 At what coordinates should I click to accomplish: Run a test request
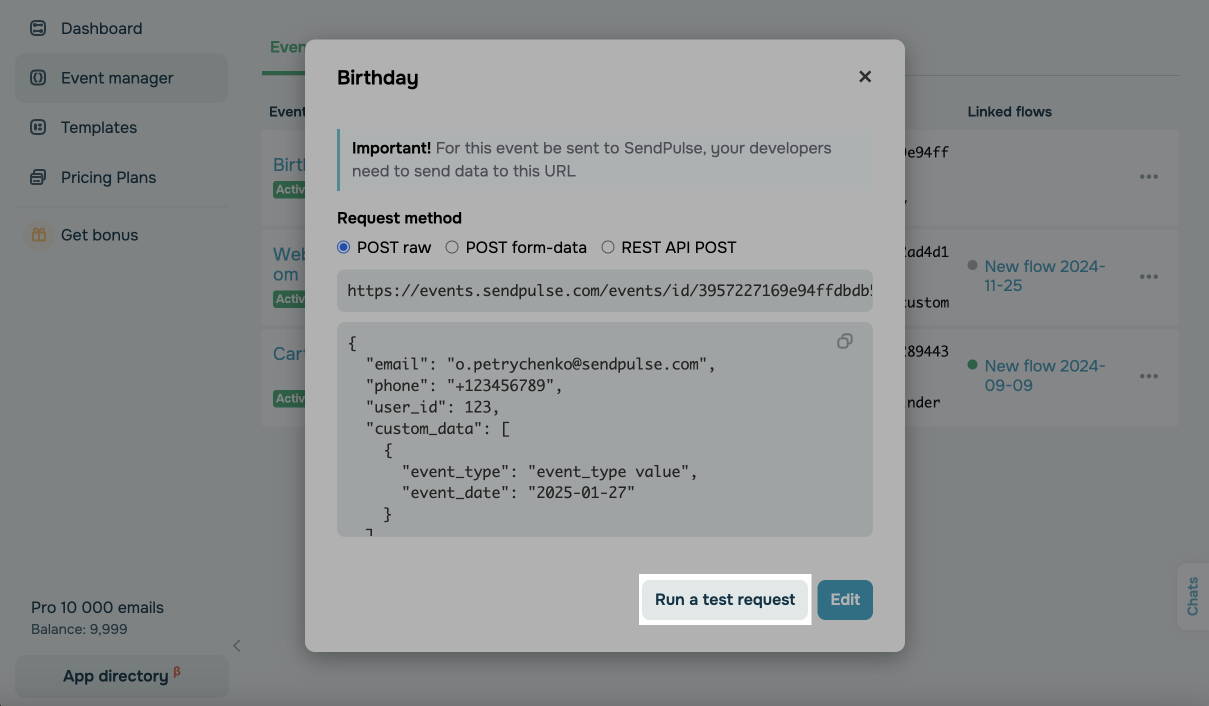(725, 600)
